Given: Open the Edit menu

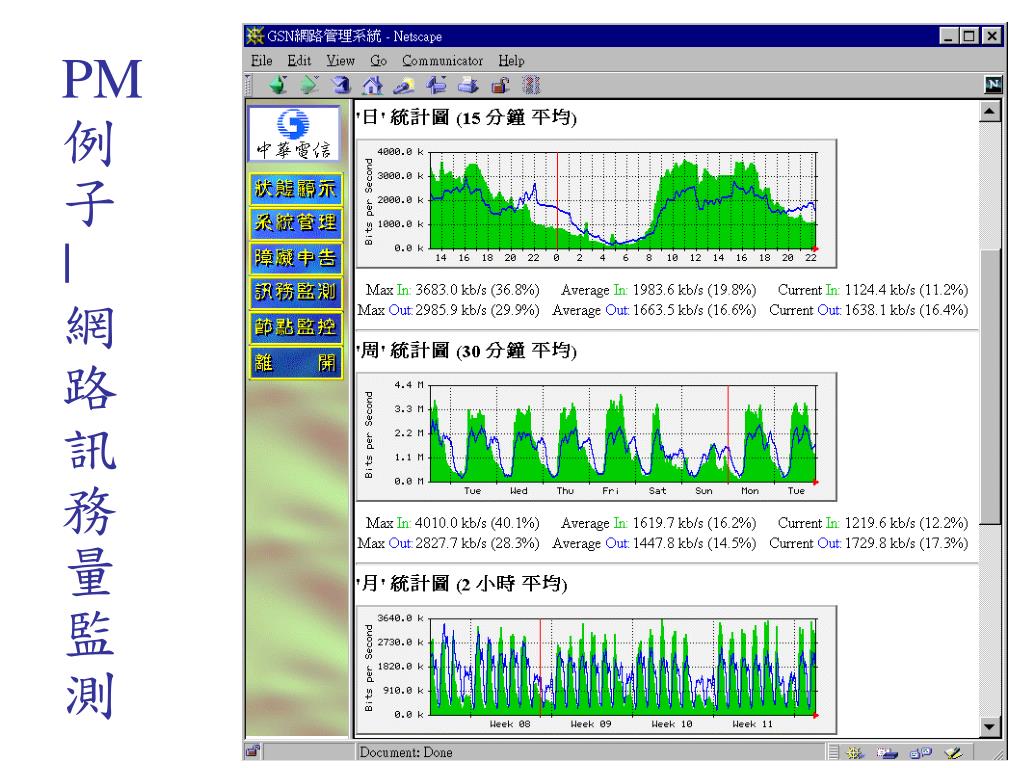Looking at the screenshot, I should [299, 61].
